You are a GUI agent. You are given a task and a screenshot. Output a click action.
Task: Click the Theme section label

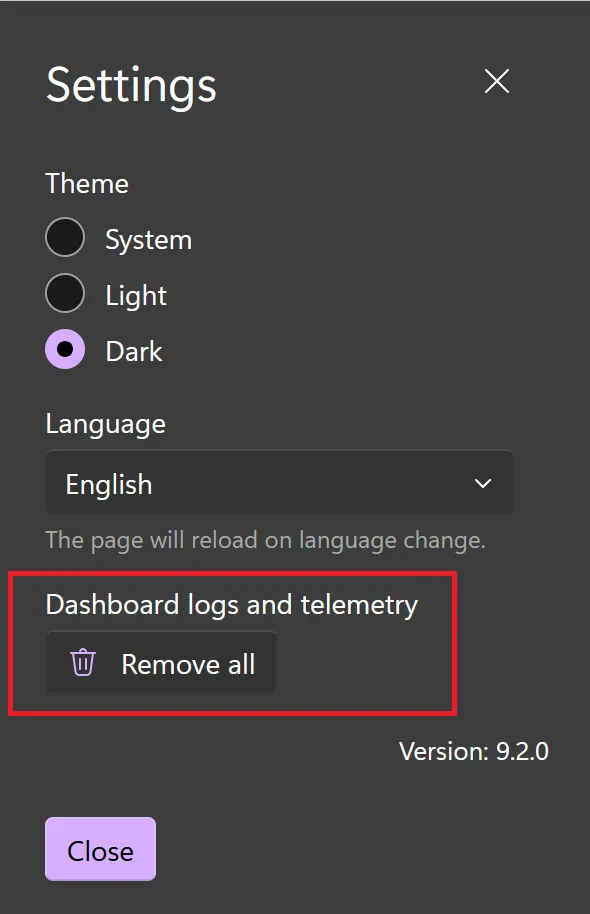coord(87,184)
